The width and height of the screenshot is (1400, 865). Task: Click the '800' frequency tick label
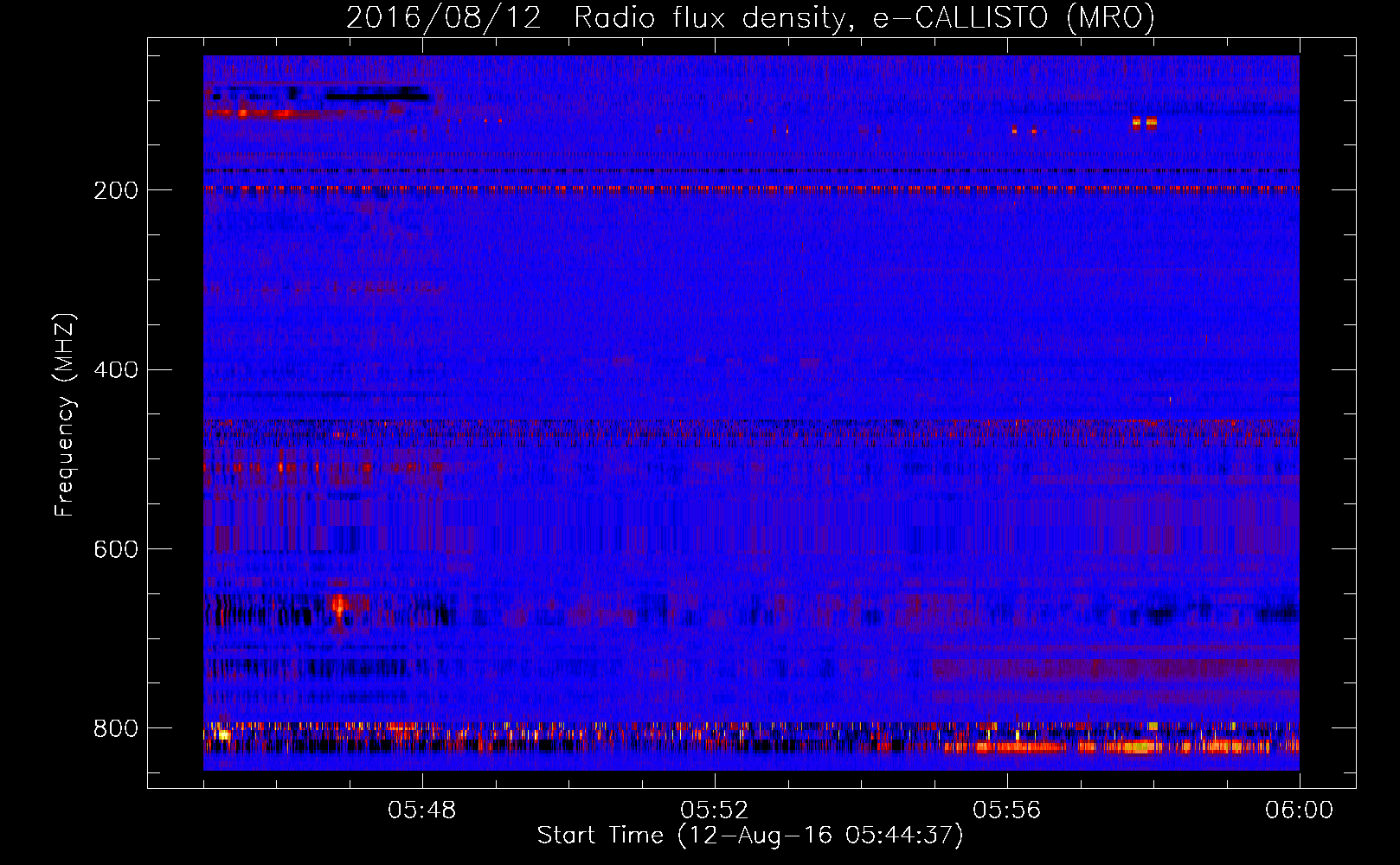(116, 729)
